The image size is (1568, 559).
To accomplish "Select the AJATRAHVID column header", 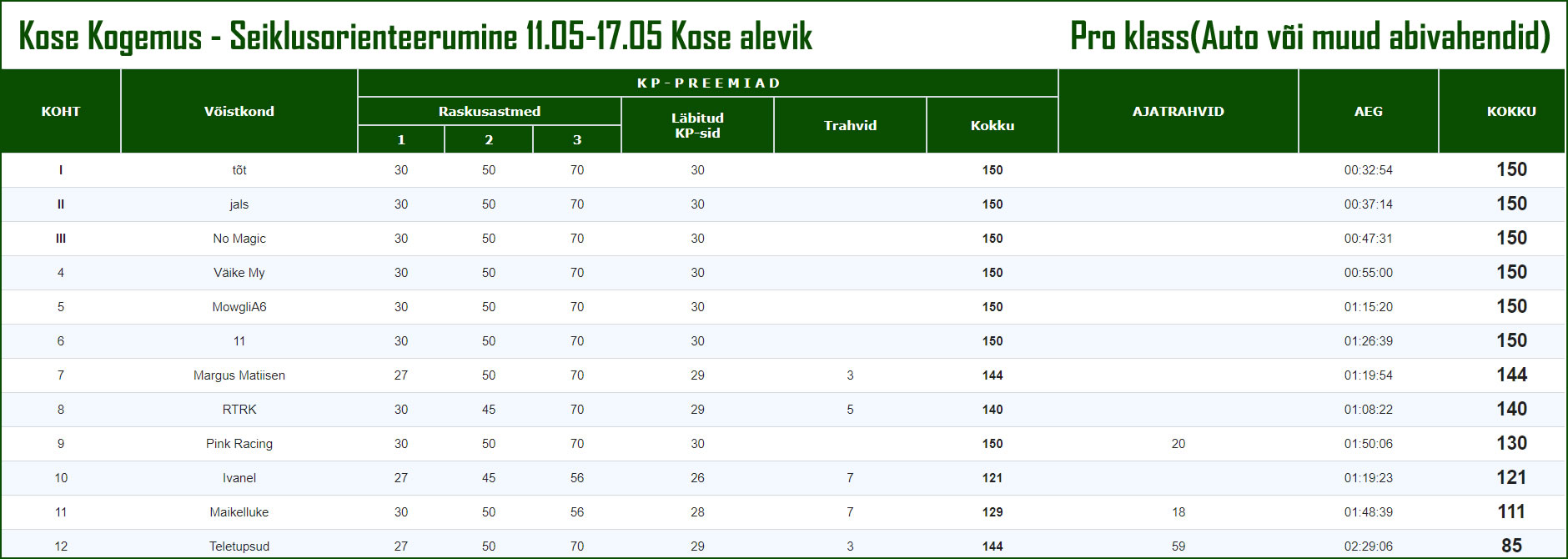I will 1179,111.
